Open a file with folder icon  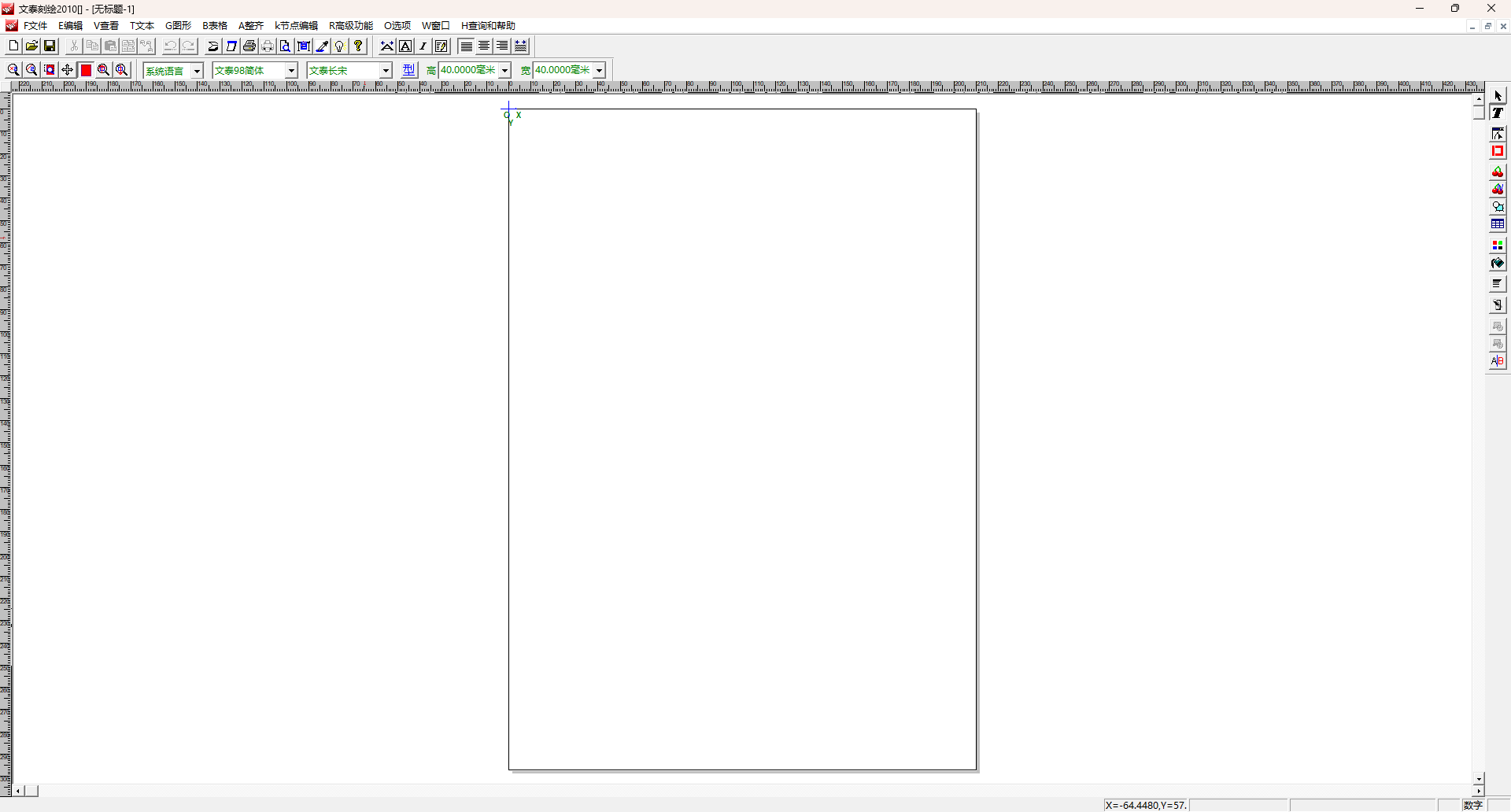(x=31, y=46)
